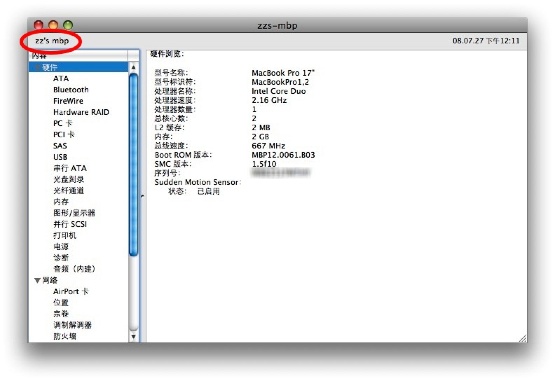This screenshot has height=381, width=555.
Task: Select FireWire in the hardware list
Action: 68,101
